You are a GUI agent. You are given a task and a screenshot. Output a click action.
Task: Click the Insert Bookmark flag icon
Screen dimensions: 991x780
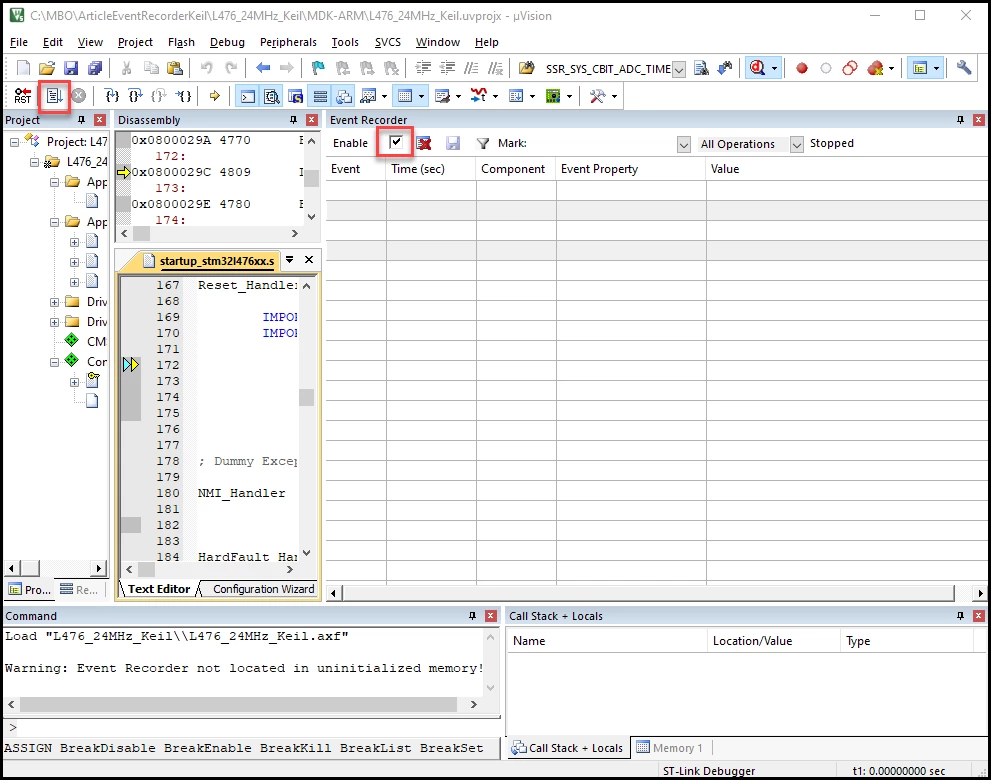(x=318, y=68)
